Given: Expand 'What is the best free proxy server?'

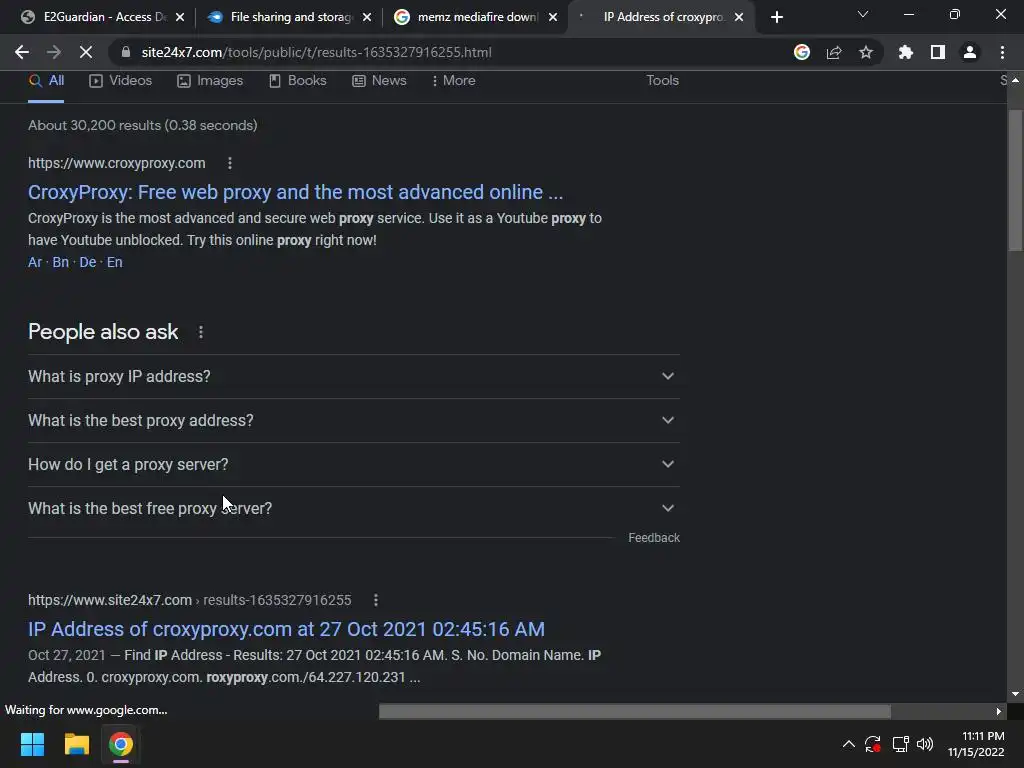Looking at the screenshot, I should [354, 508].
